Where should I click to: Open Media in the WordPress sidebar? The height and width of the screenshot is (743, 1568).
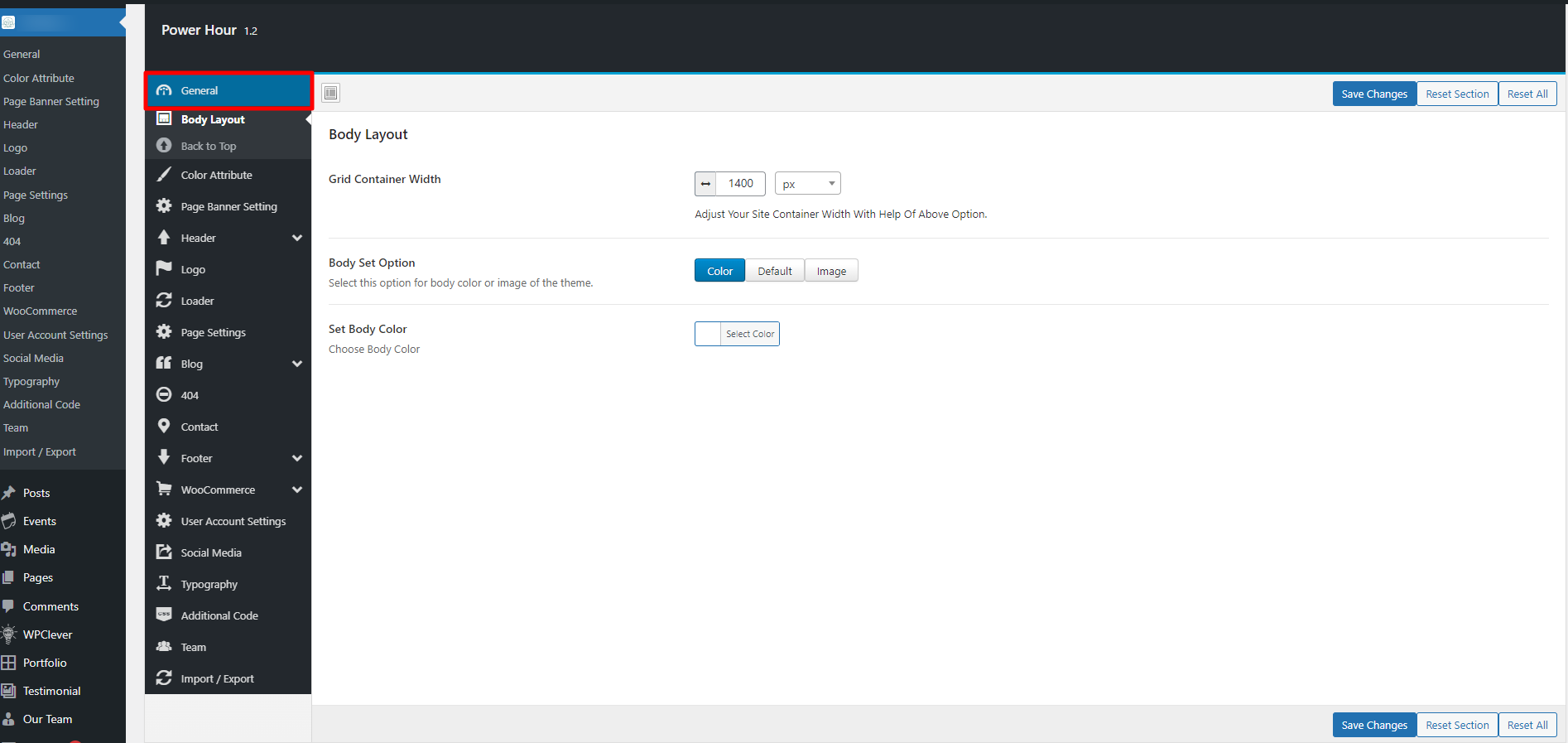tap(39, 549)
